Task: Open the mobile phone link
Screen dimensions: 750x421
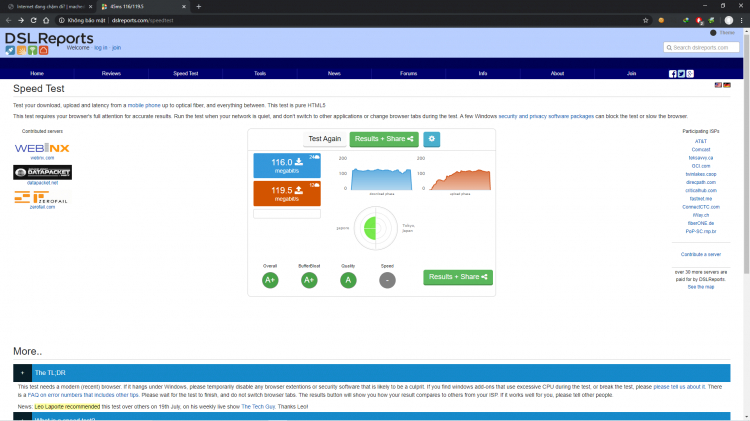Action: 144,105
